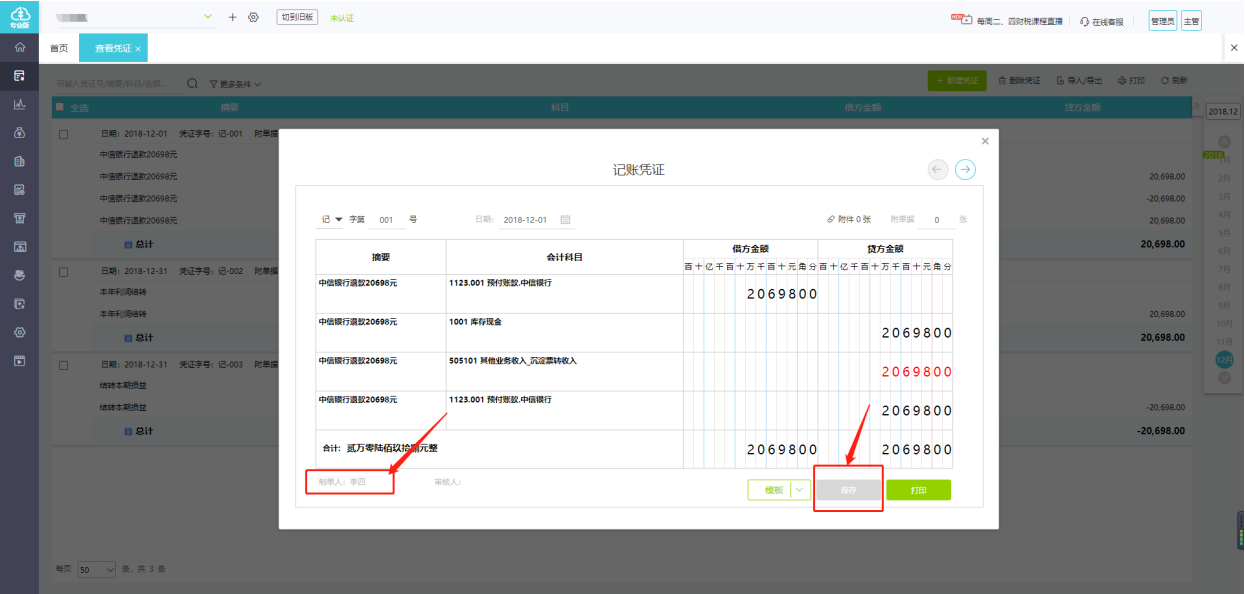Click the 主管 badge

pos(1191,21)
